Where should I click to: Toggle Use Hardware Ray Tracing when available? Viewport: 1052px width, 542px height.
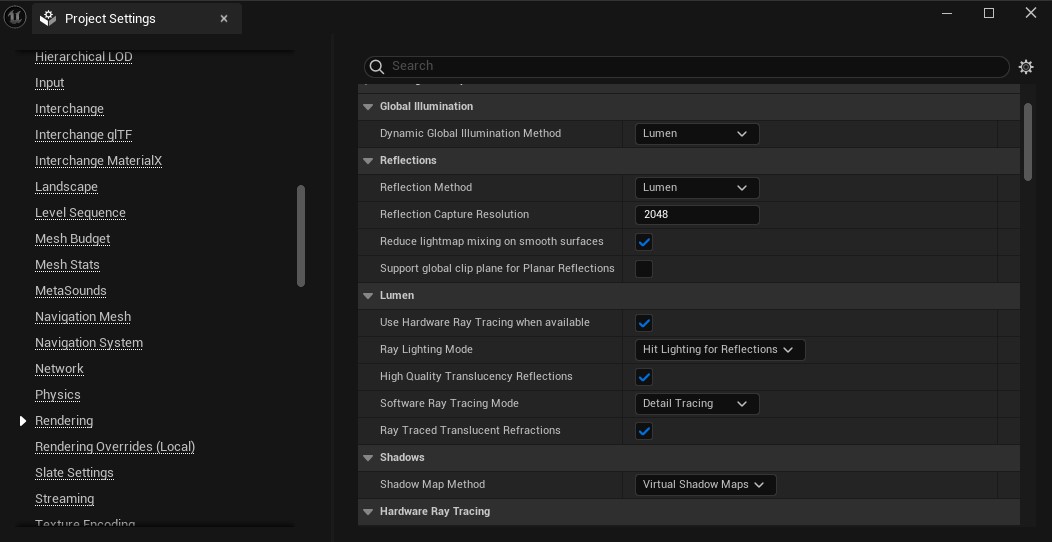coord(644,323)
